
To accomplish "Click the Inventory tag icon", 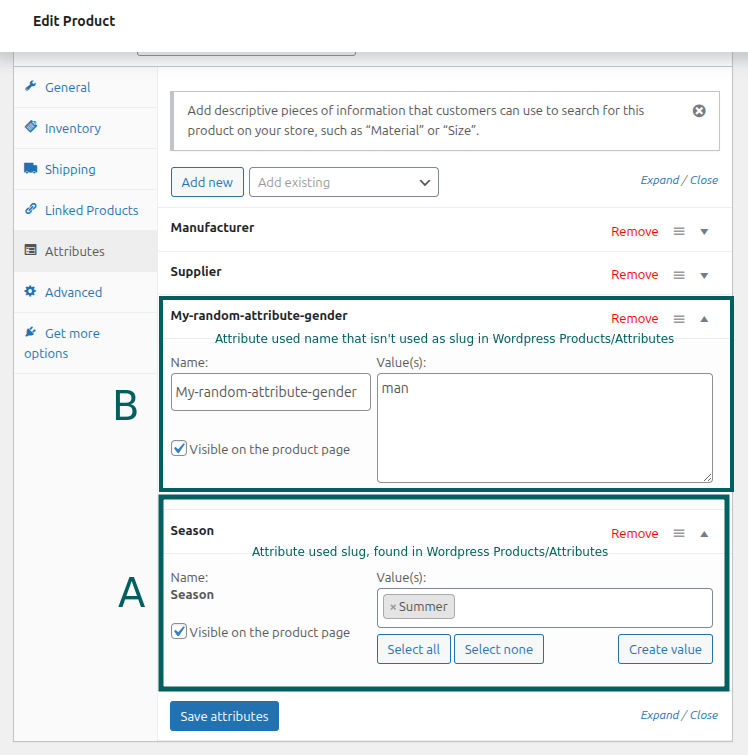I will pos(31,127).
